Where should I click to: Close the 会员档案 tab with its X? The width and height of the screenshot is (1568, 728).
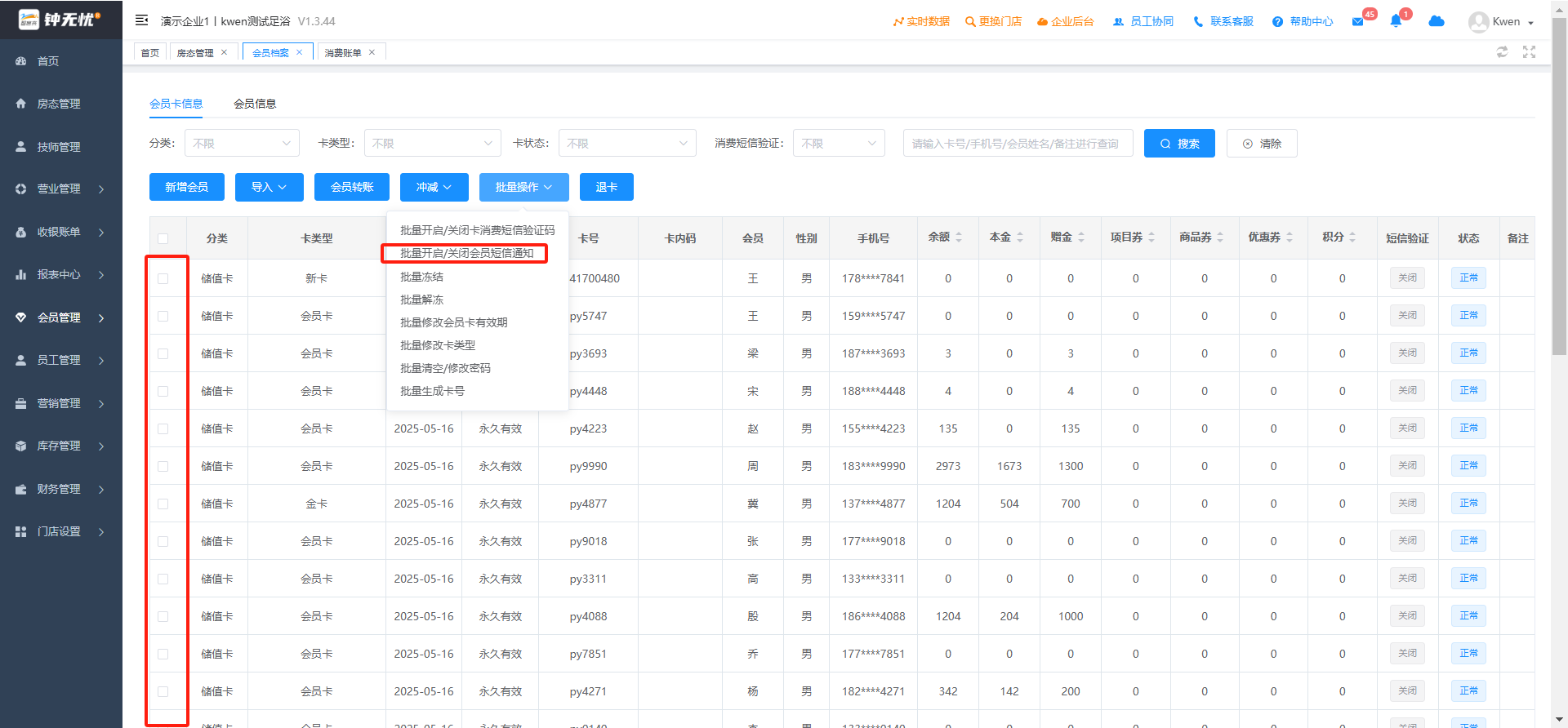click(x=300, y=52)
